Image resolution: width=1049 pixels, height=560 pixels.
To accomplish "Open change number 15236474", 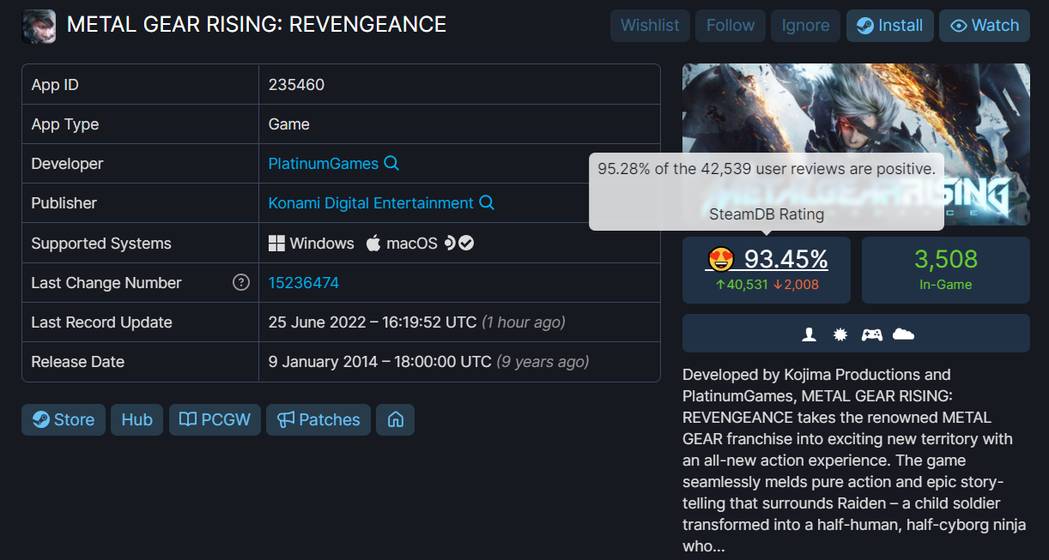I will tap(304, 283).
